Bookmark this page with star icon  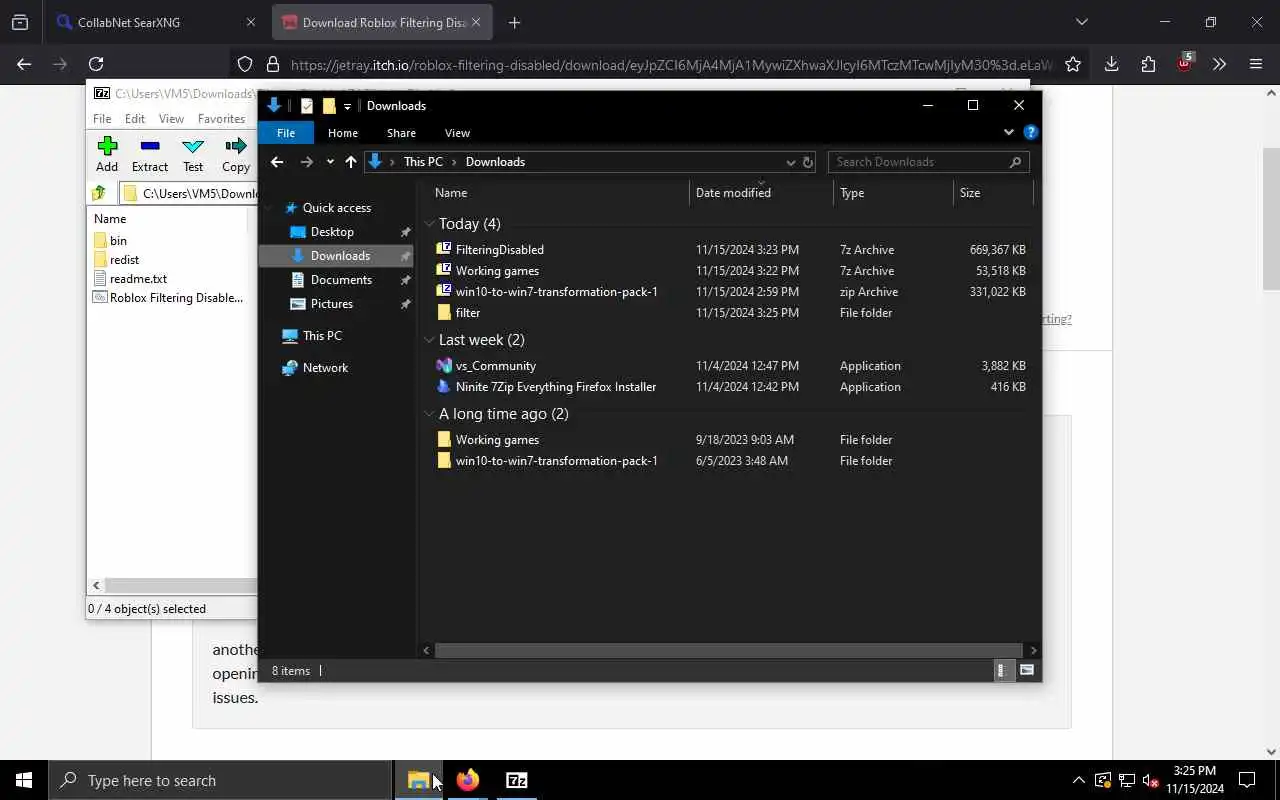coord(1073,64)
